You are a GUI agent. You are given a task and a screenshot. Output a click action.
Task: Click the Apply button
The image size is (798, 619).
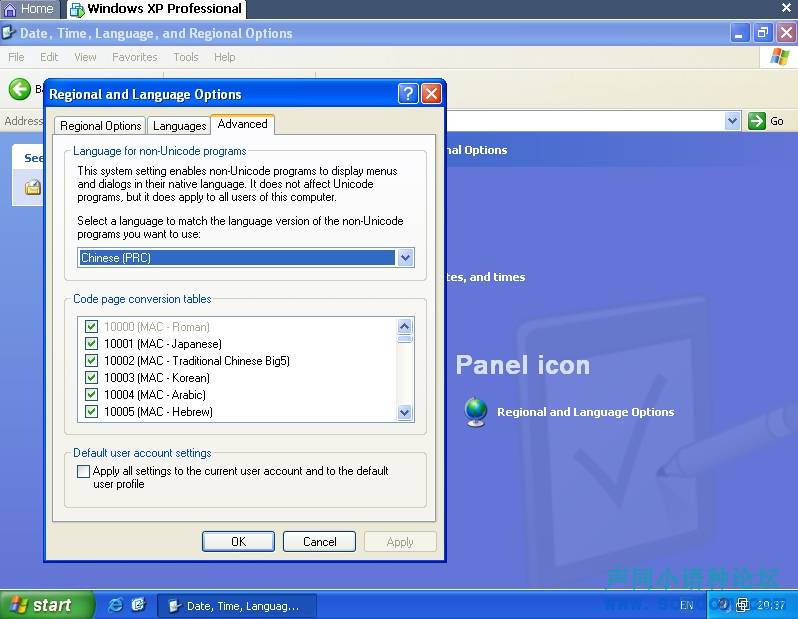(x=400, y=542)
